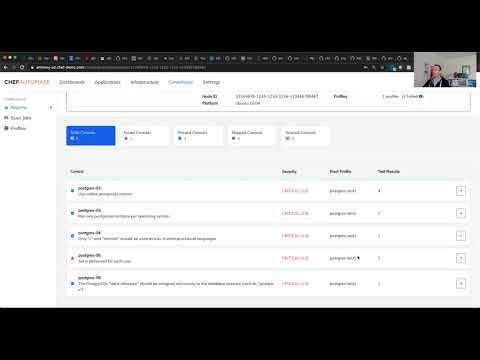480x360 pixels.
Task: Click the dot icon in Passed Controls card
Action: pyautogui.click(x=180, y=138)
